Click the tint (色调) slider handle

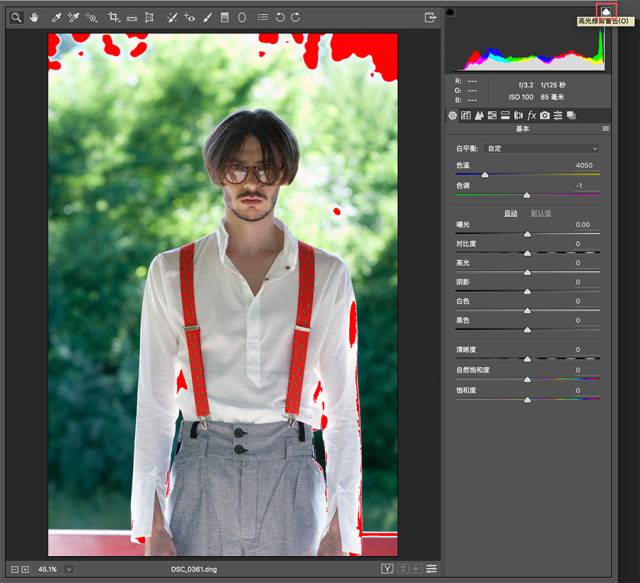(527, 195)
